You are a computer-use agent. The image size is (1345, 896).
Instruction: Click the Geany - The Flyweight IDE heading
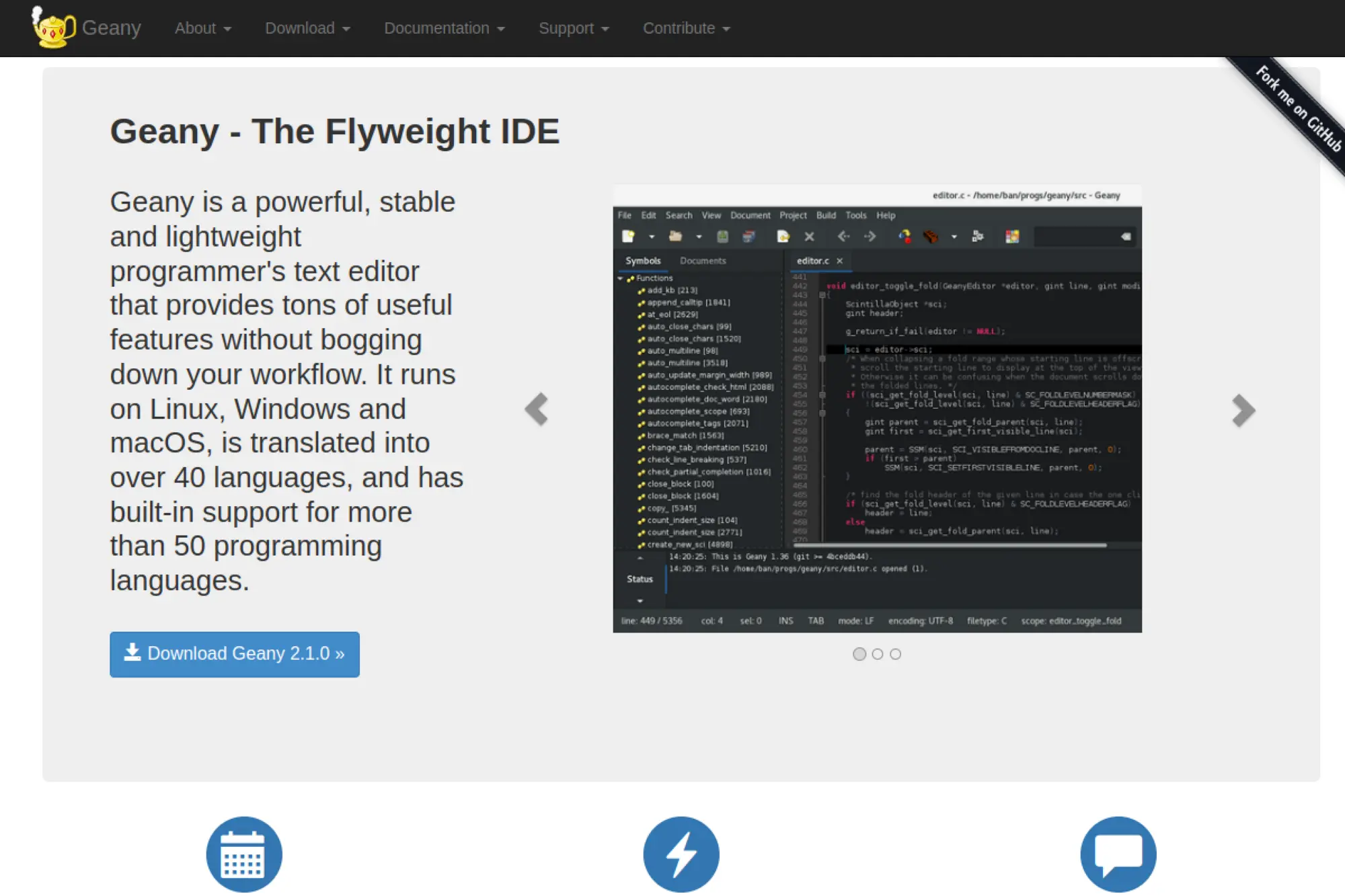tap(334, 131)
